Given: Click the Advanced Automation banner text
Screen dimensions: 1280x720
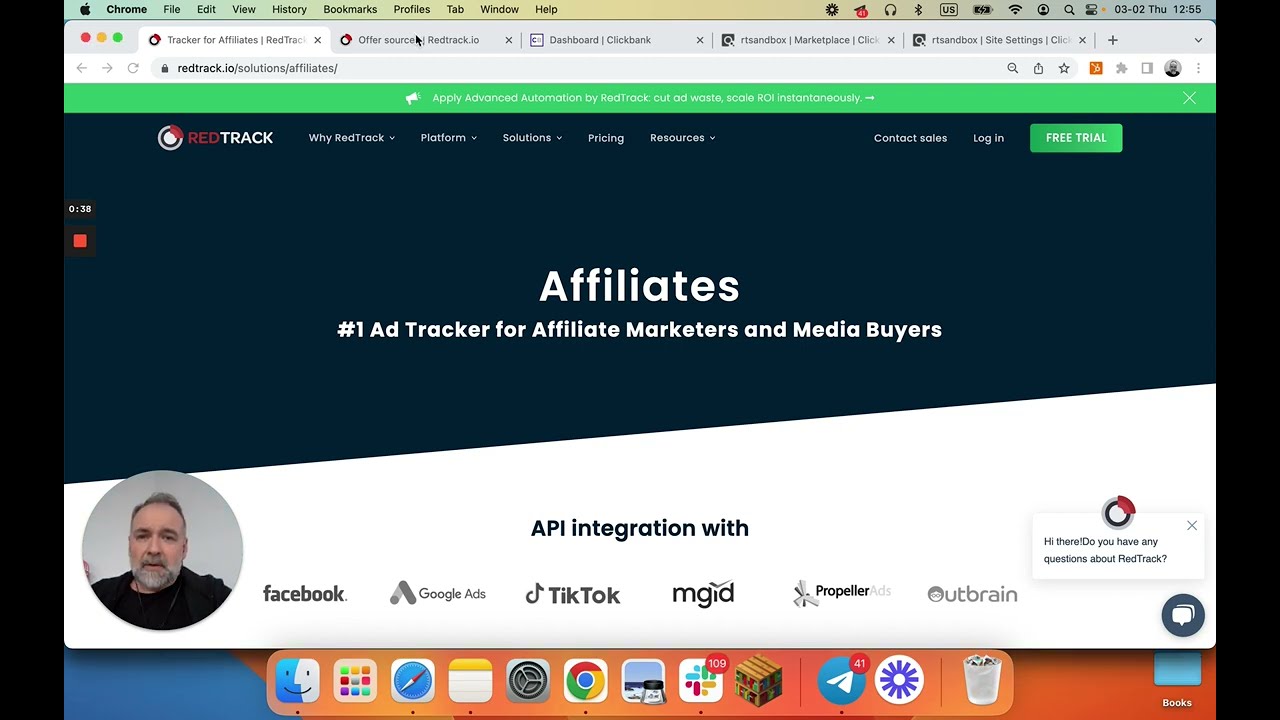Looking at the screenshot, I should [653, 98].
